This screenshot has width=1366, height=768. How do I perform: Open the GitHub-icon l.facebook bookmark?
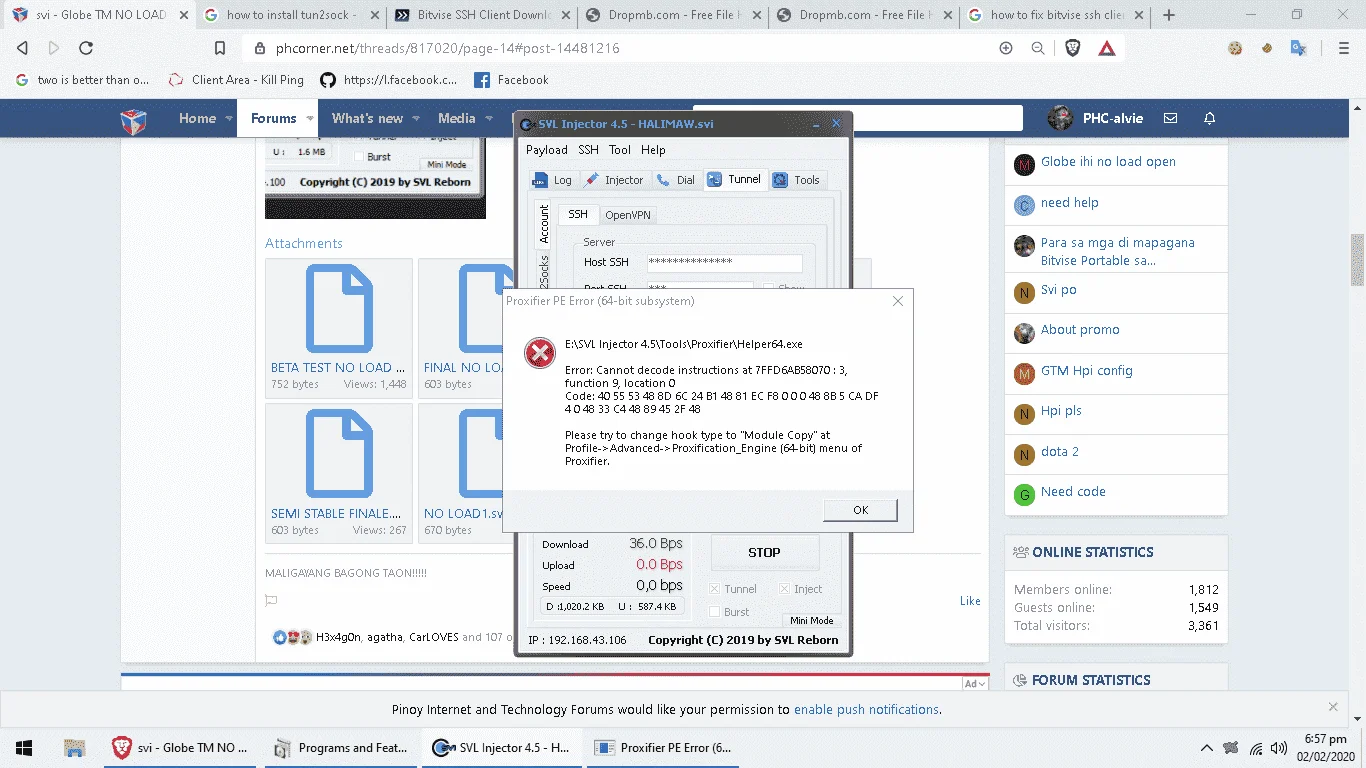tap(389, 80)
